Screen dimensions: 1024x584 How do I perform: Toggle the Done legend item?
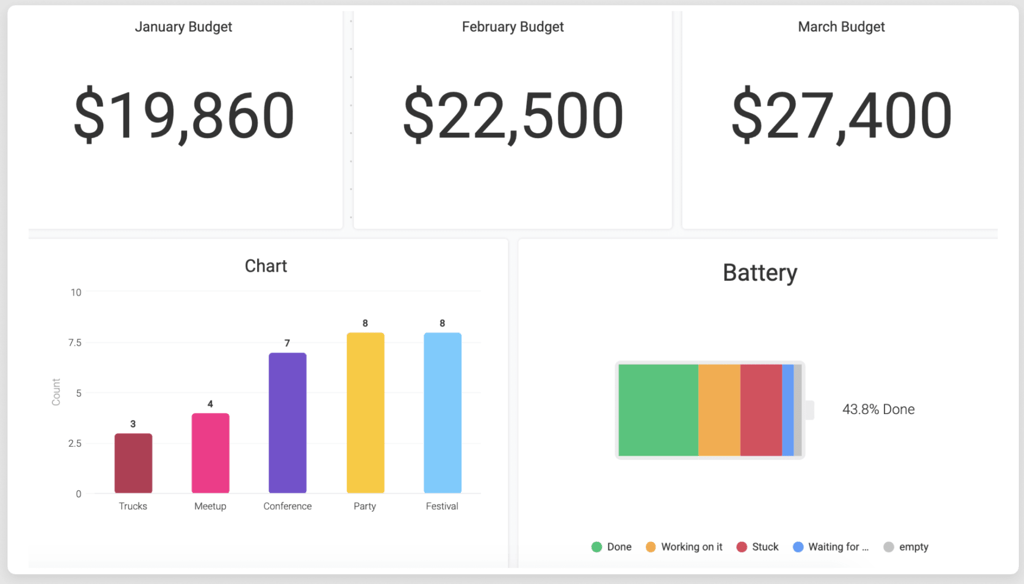point(611,547)
